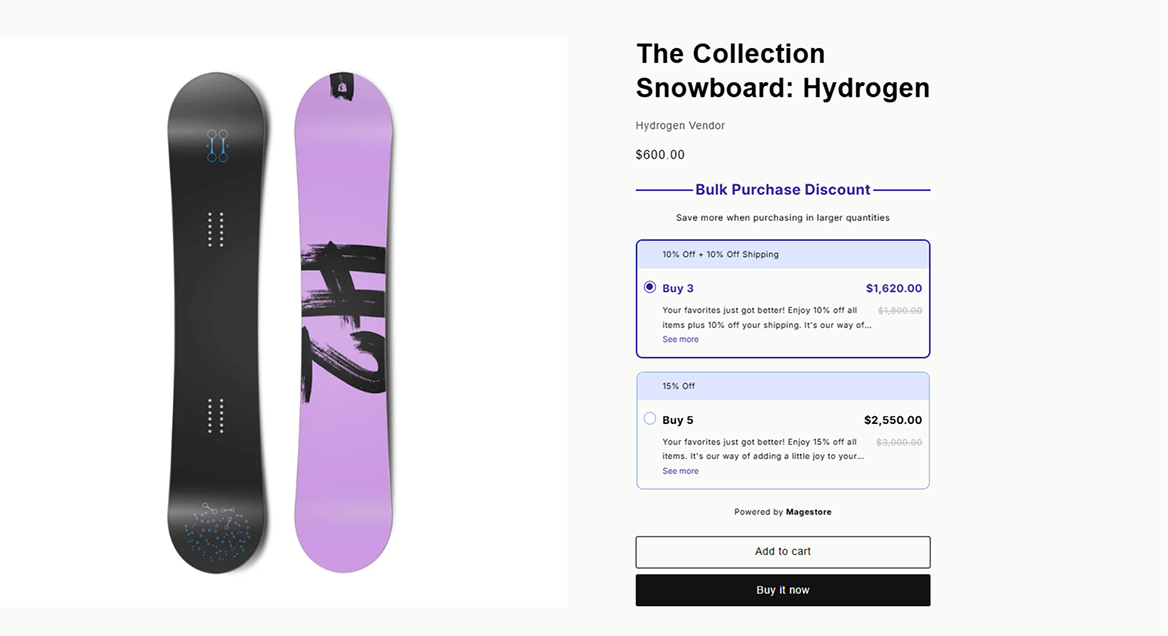Expand See more under Buy 3 offer
The height and width of the screenshot is (636, 1168).
point(680,340)
